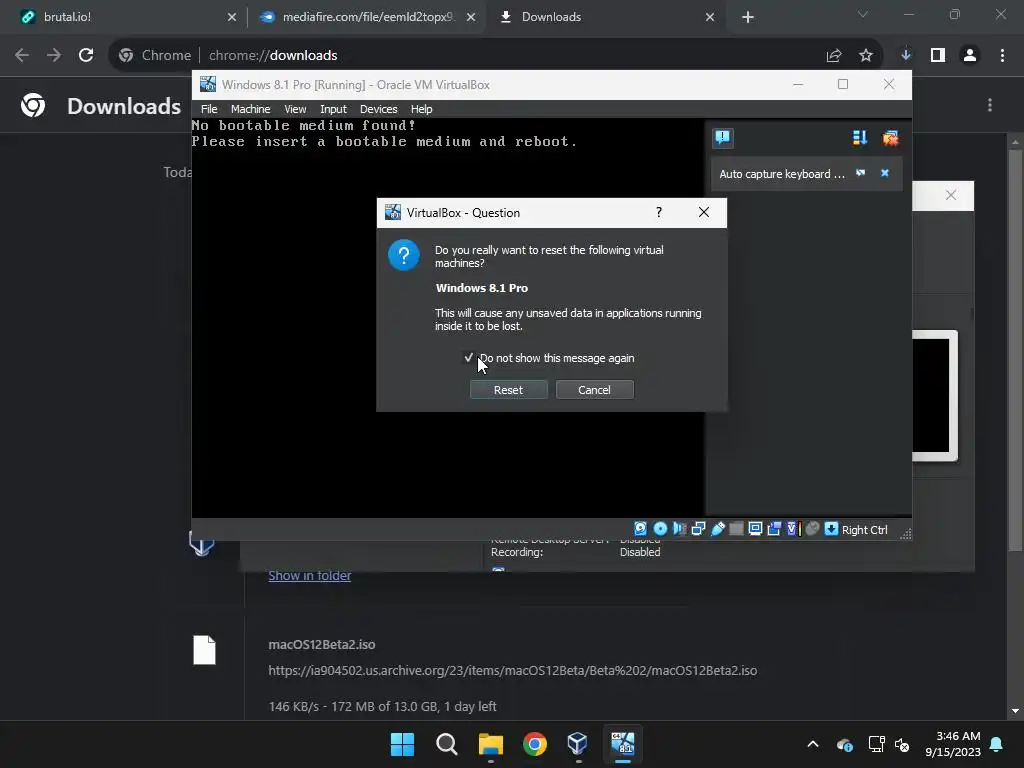The width and height of the screenshot is (1024, 768).
Task: Expand the Auto capture keyboard notification details
Action: 861,173
